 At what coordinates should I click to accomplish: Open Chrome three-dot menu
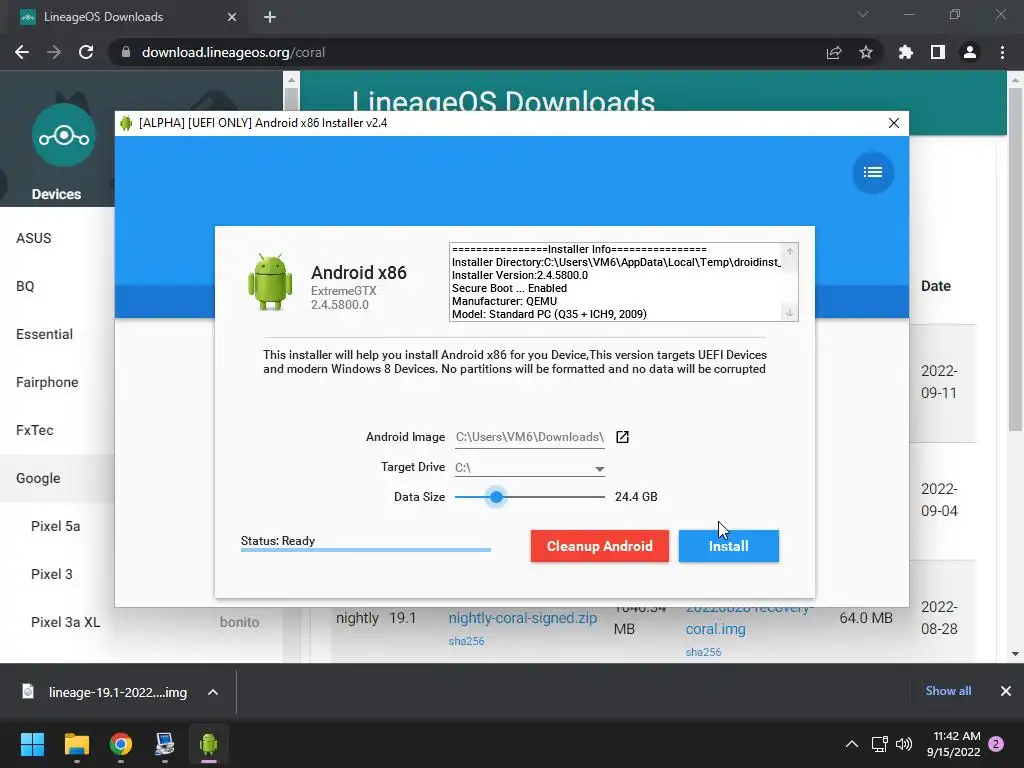click(x=1002, y=52)
